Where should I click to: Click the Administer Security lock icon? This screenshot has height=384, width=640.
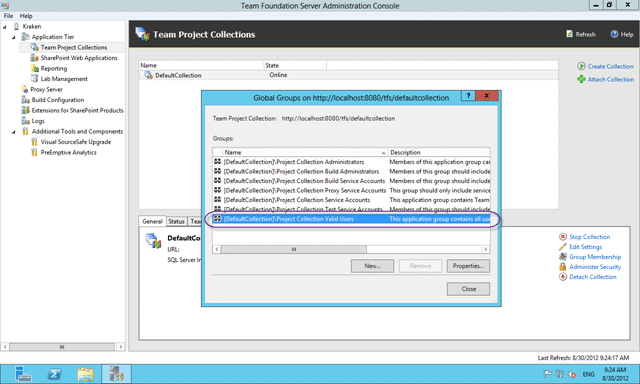click(563, 266)
